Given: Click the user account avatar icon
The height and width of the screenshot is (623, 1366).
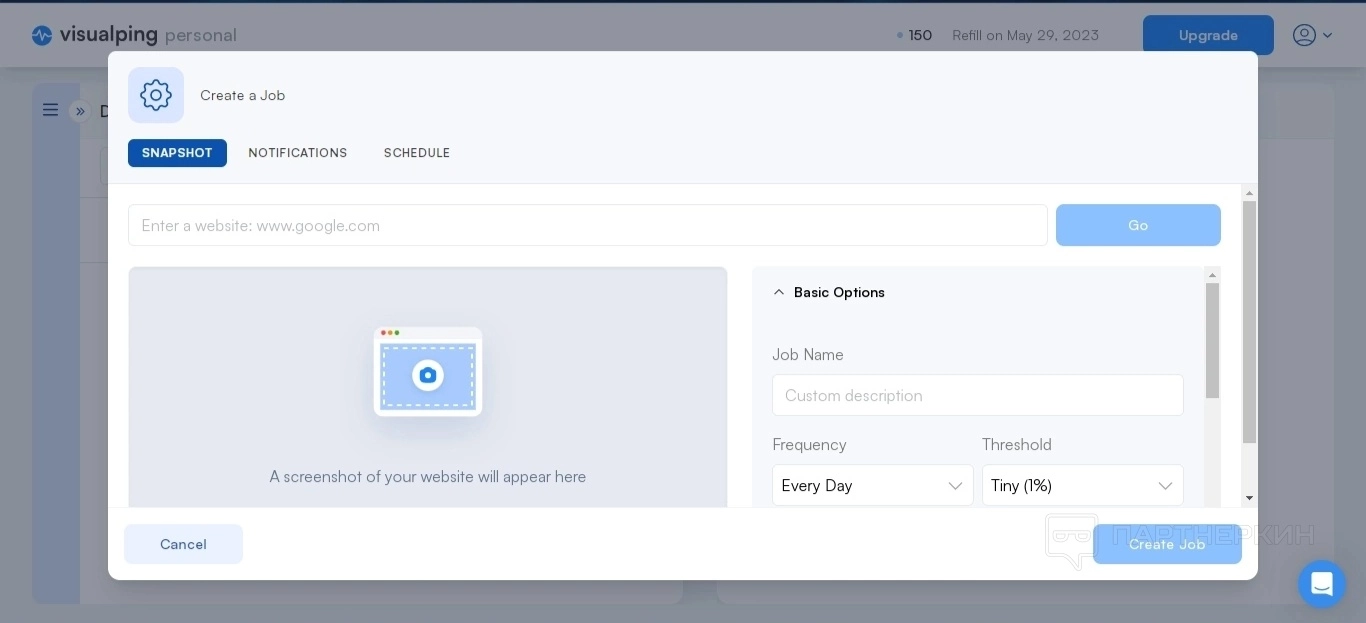Looking at the screenshot, I should [x=1304, y=35].
